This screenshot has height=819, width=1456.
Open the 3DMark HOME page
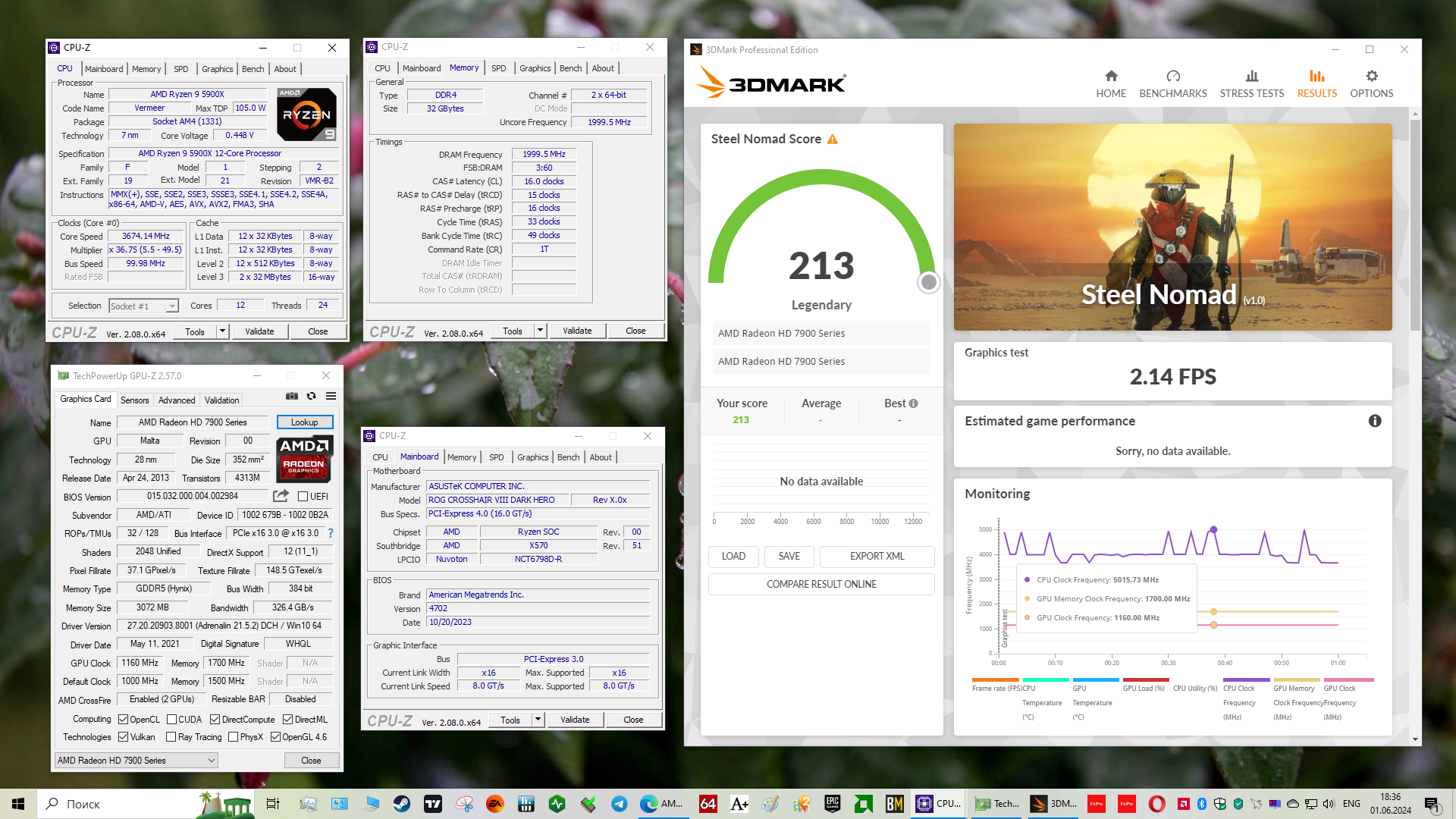pos(1111,84)
